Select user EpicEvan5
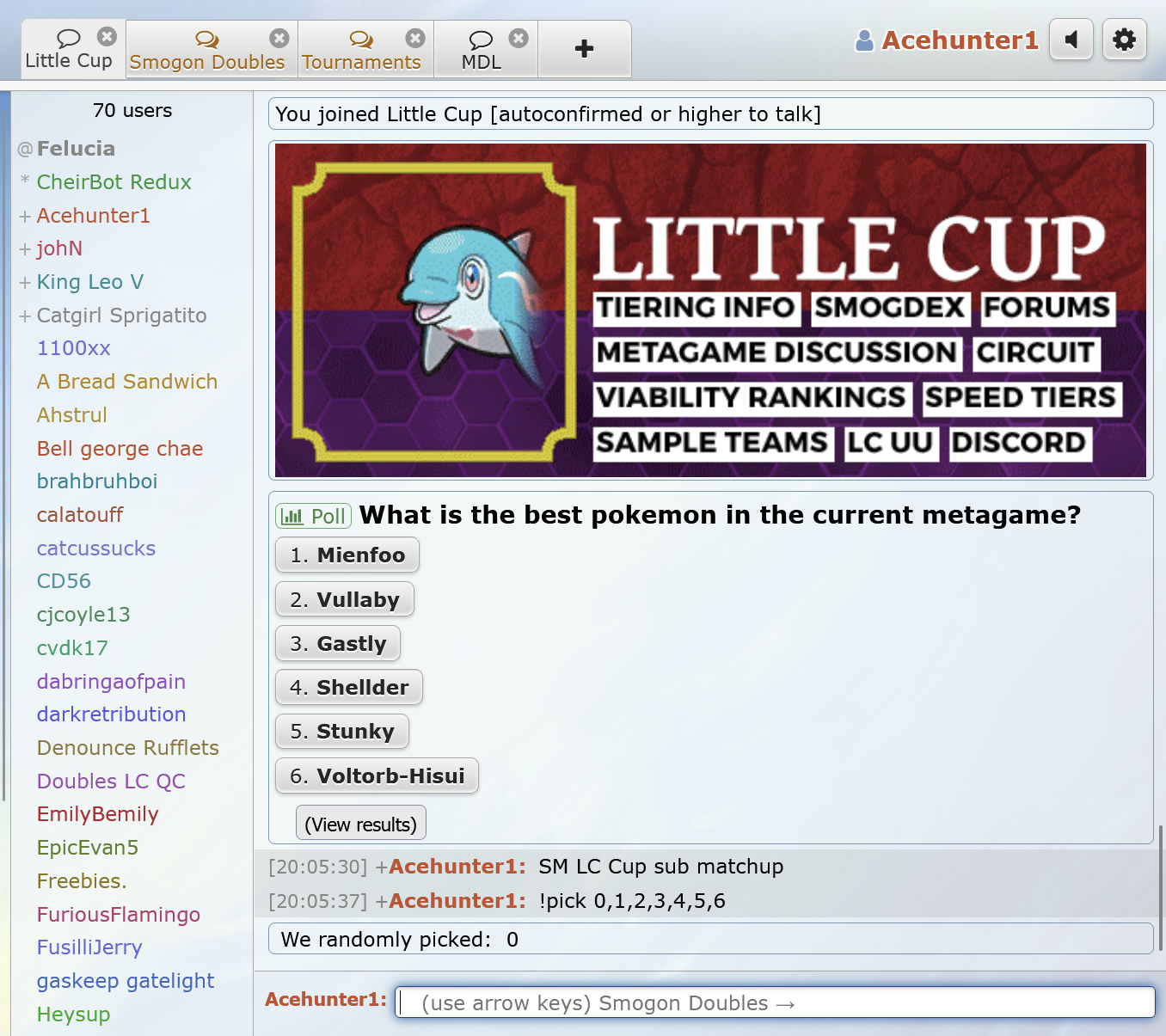This screenshot has width=1166, height=1036. (88, 848)
